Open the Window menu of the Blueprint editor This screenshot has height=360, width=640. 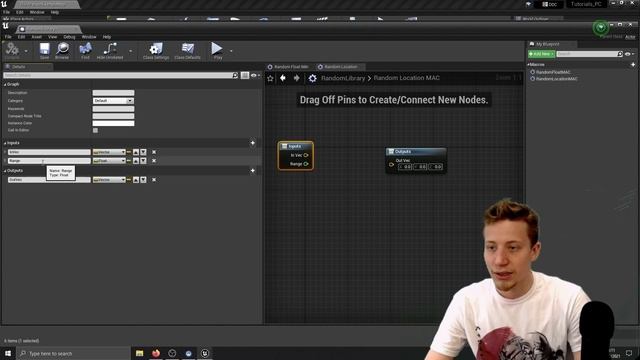tap(89, 37)
